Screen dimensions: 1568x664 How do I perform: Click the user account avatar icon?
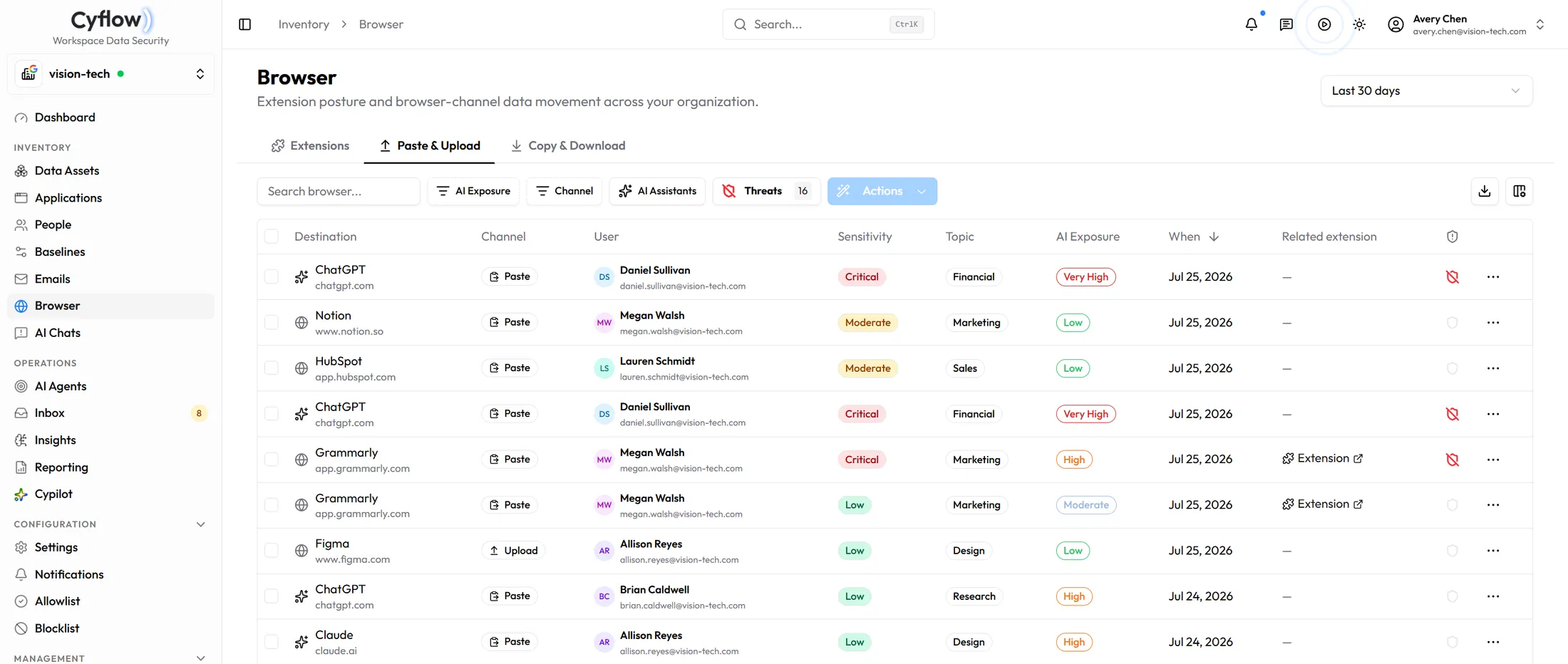1396,24
